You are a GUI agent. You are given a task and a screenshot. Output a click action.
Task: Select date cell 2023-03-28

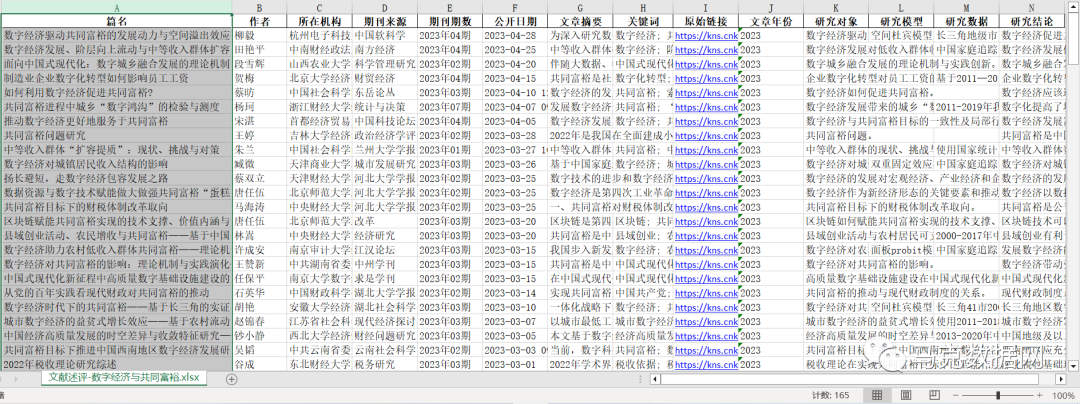coord(515,136)
